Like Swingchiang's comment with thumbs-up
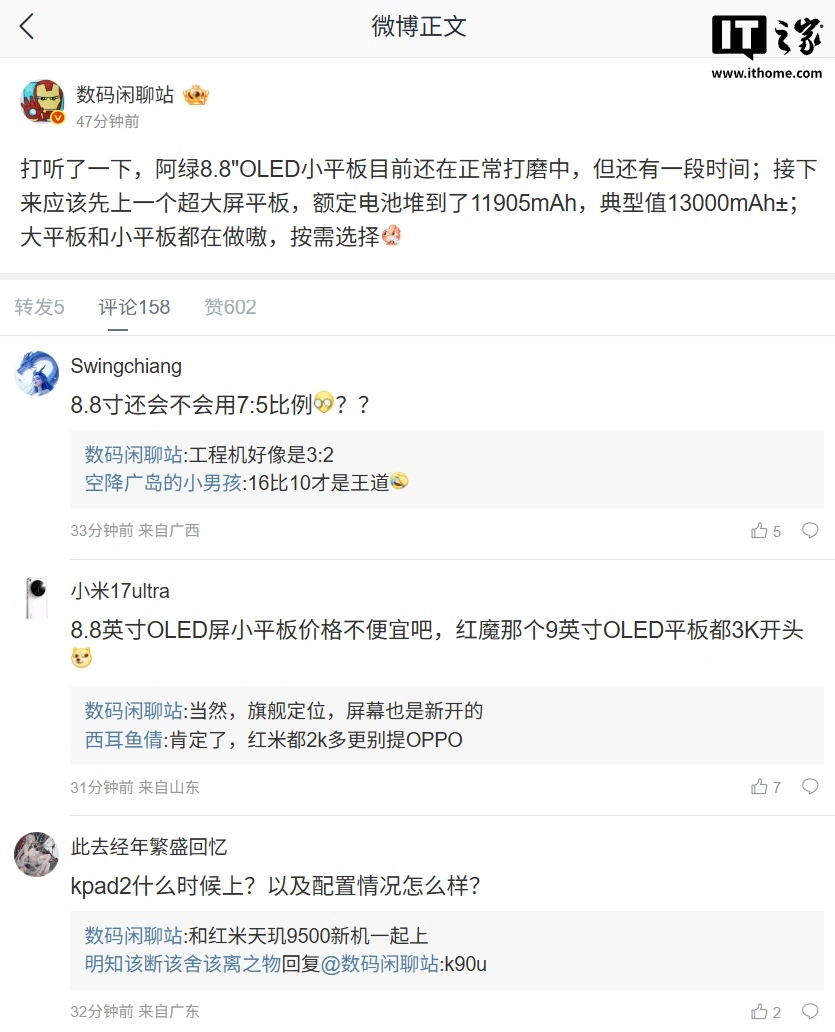The height and width of the screenshot is (1032, 835). 760,531
